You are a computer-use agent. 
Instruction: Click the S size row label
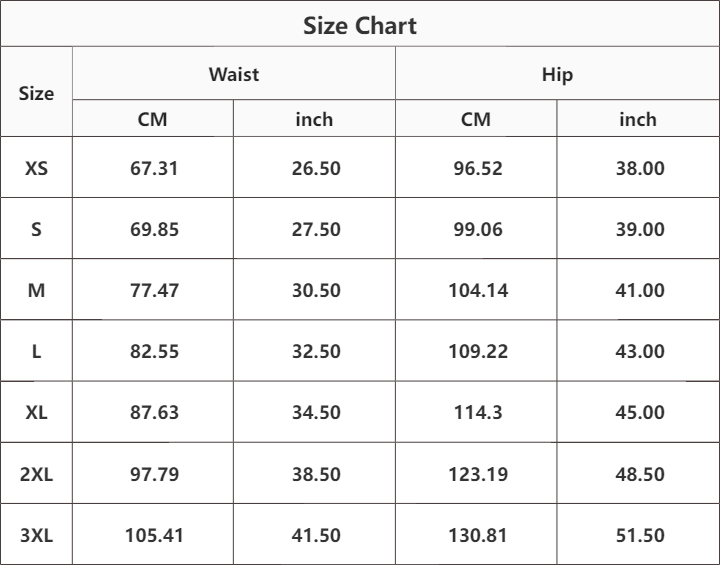click(x=36, y=229)
